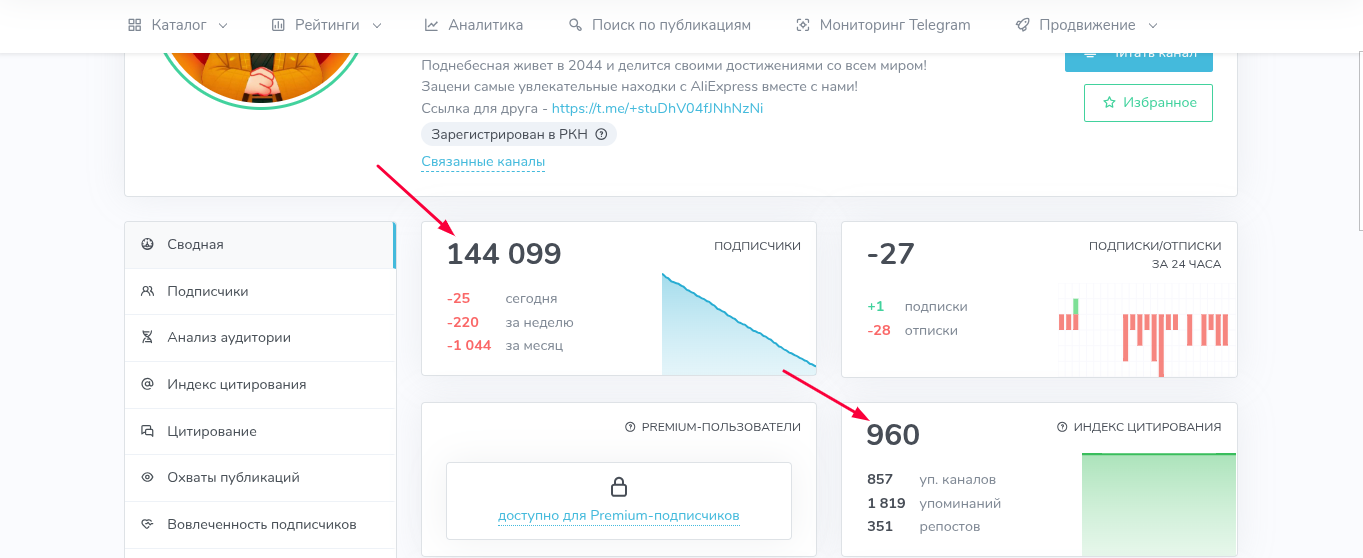Viewport: 1363px width, 558px height.
Task: Click the subscribe/unsubscribe bar chart
Action: (1143, 329)
